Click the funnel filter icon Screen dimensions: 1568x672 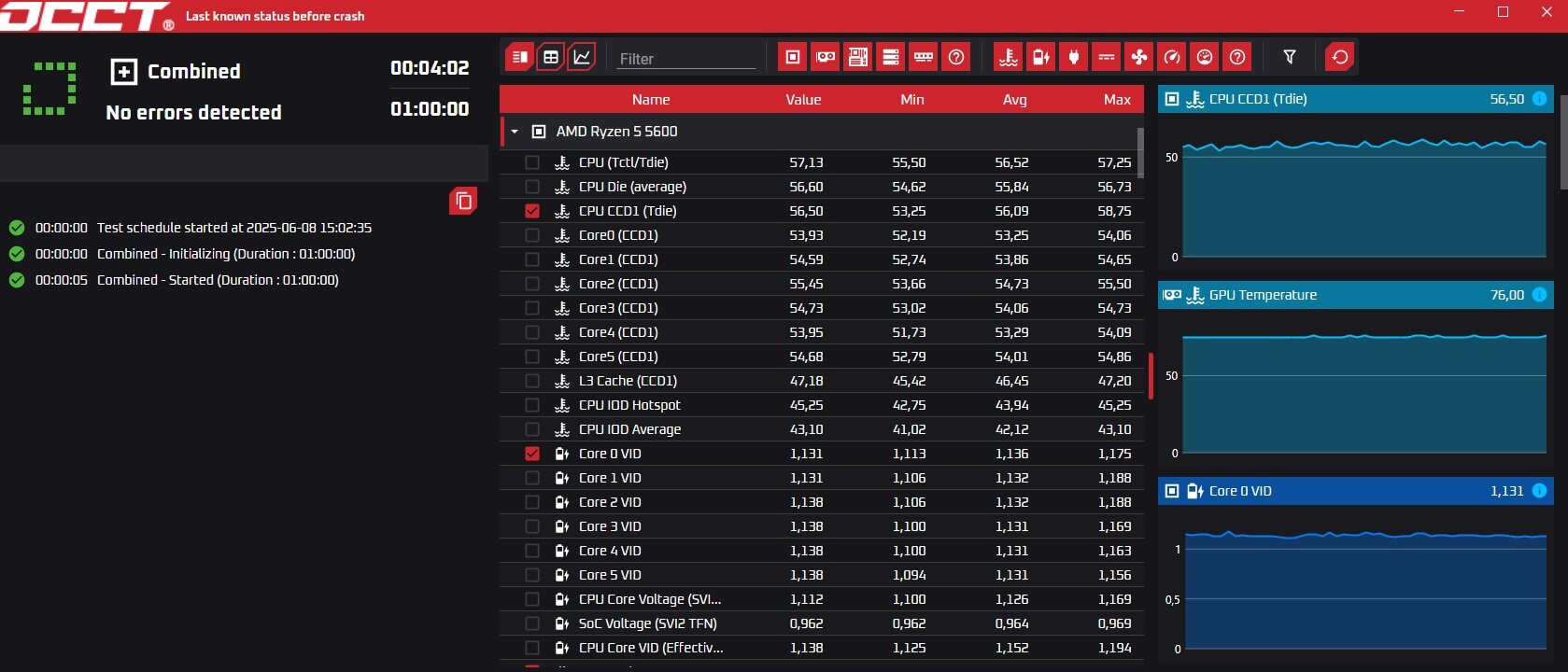coord(1290,57)
